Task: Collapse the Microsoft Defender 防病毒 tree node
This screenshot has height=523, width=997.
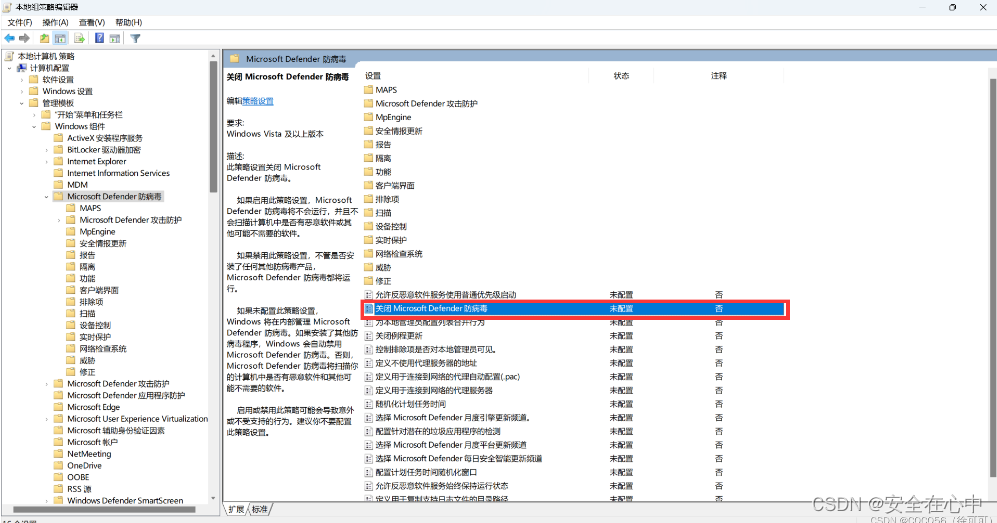Action: coord(46,197)
